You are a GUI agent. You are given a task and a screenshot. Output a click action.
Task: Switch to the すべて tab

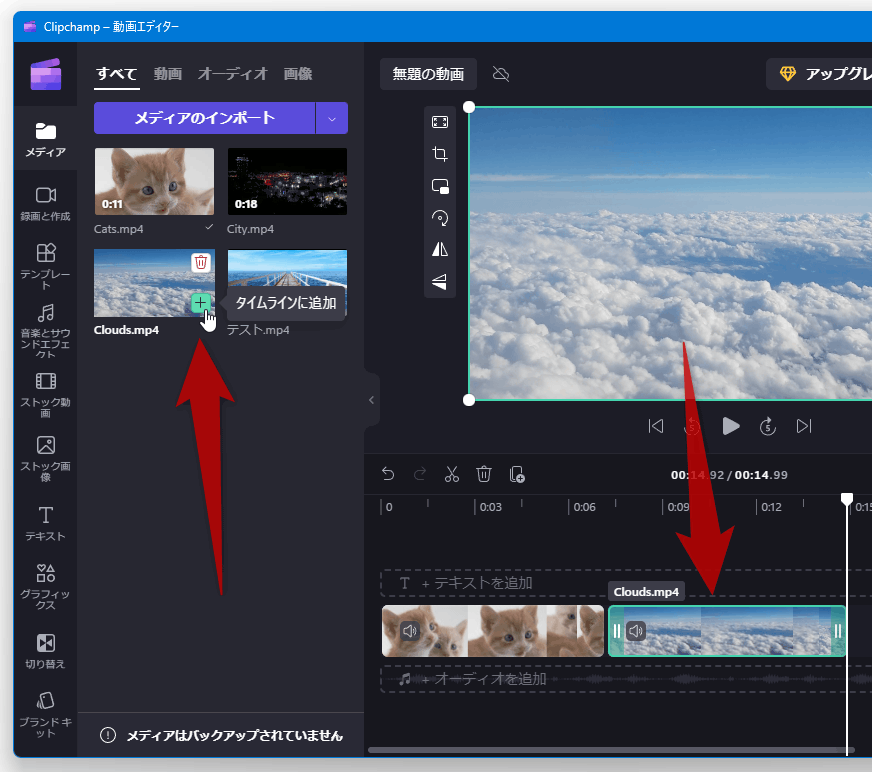[117, 74]
